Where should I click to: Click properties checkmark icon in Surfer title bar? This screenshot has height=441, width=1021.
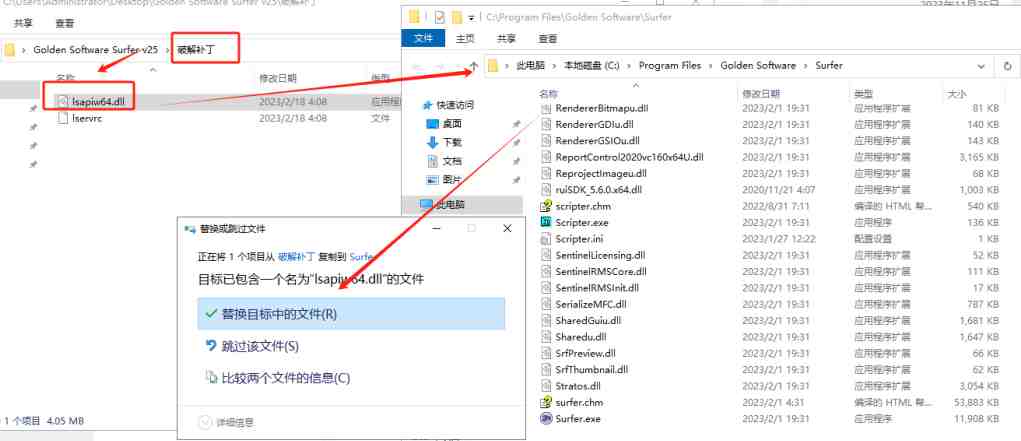click(x=440, y=17)
